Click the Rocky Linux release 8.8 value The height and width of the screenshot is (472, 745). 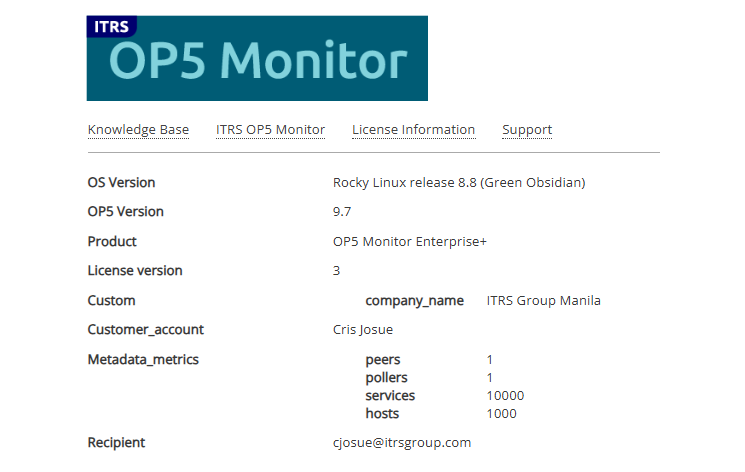pyautogui.click(x=458, y=183)
